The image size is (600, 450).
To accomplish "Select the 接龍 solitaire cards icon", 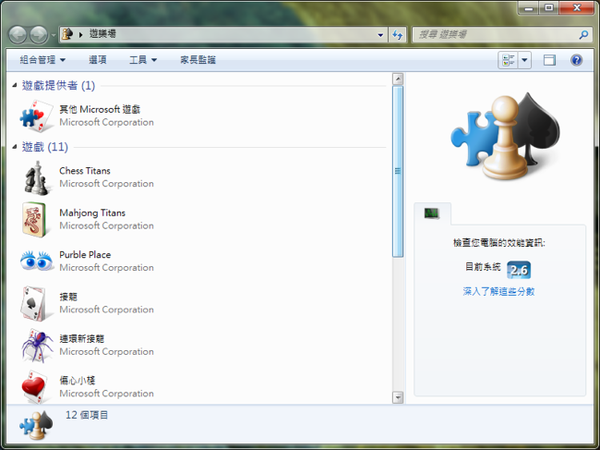I will click(x=34, y=303).
